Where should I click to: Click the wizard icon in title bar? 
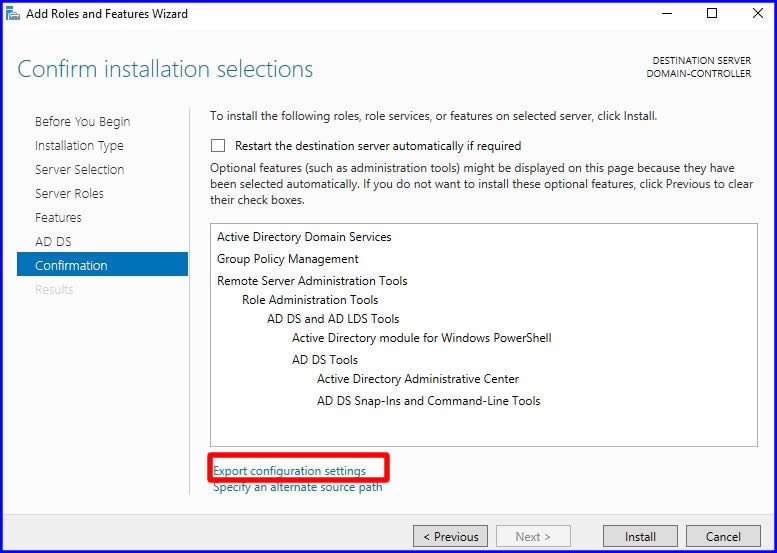(x=12, y=14)
